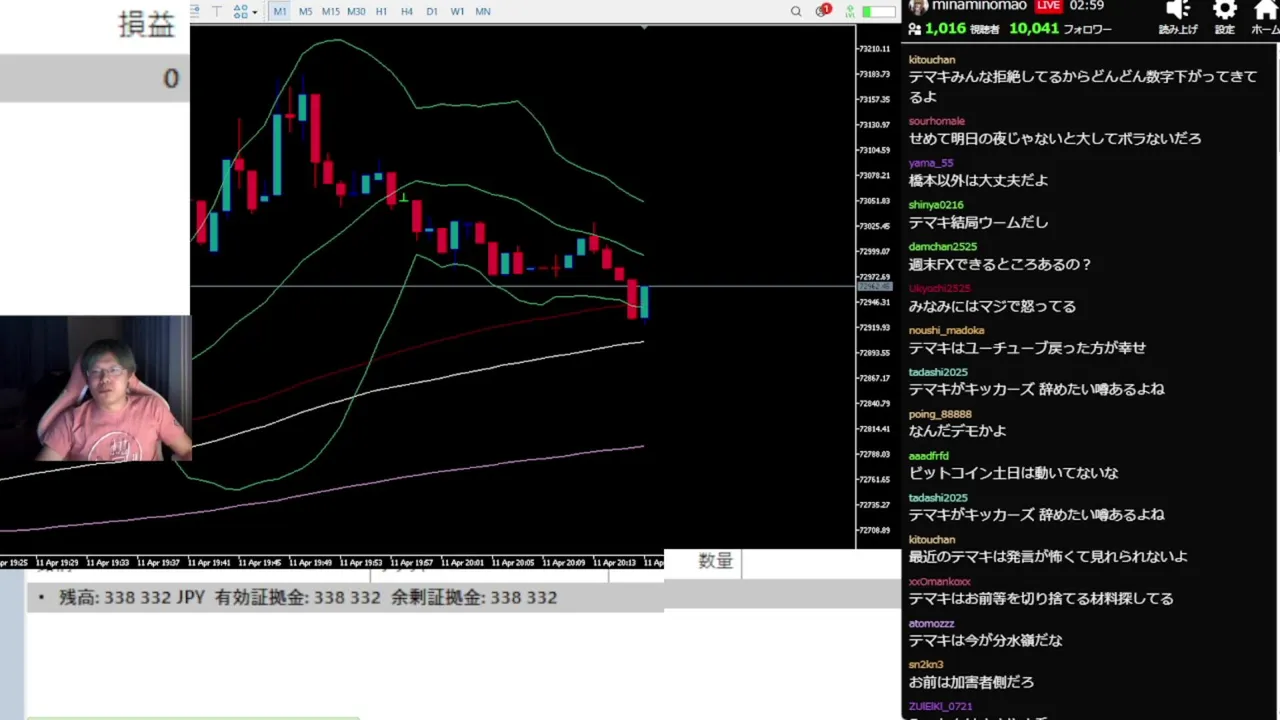The width and height of the screenshot is (1280, 720).
Task: Switch chart to MN timeframe
Action: click(483, 11)
